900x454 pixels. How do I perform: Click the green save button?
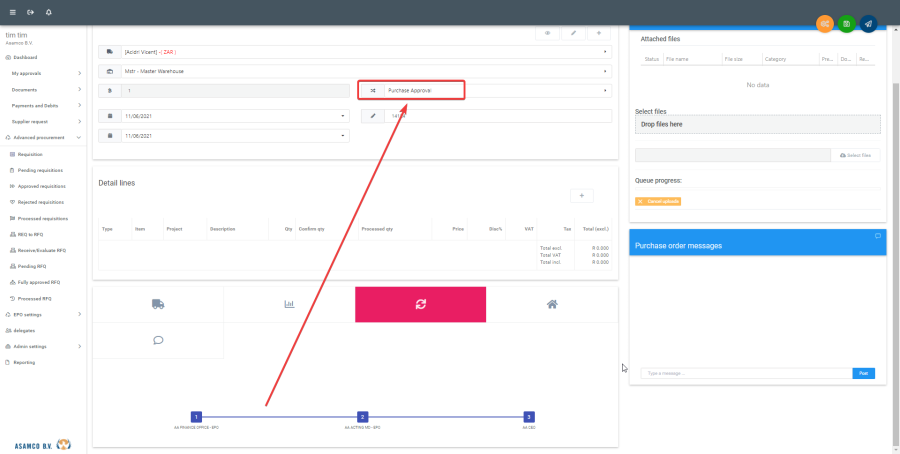[x=847, y=23]
